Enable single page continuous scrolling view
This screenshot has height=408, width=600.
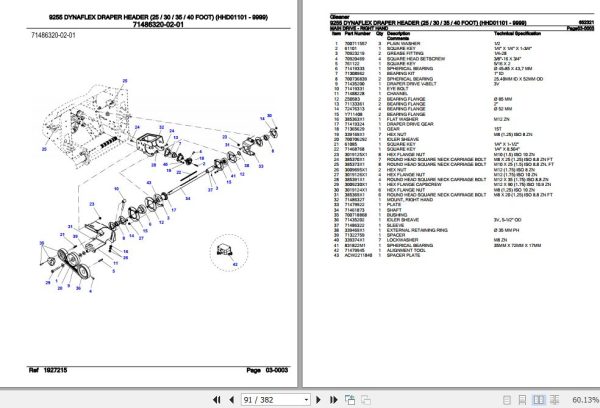[522, 400]
